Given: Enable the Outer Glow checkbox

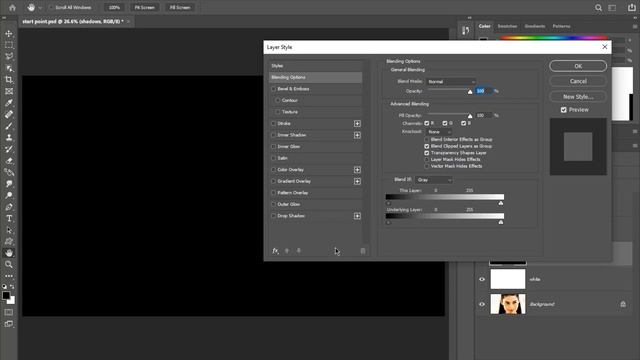Looking at the screenshot, I should (273, 204).
